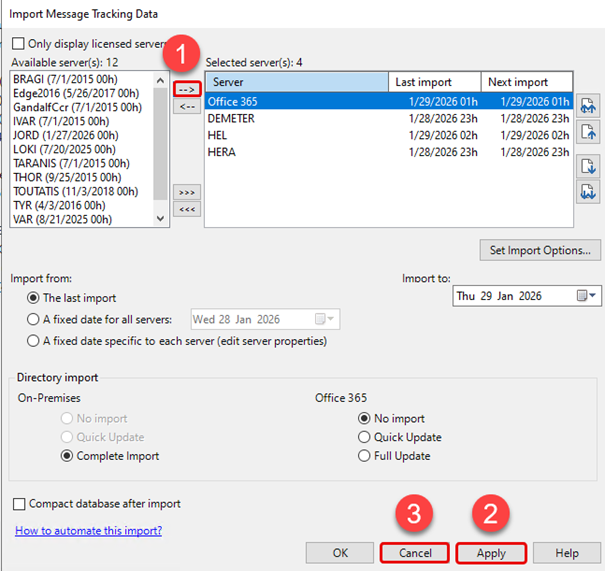Select HERA row in selected servers
Screen dimensions: 605x571
click(389, 152)
